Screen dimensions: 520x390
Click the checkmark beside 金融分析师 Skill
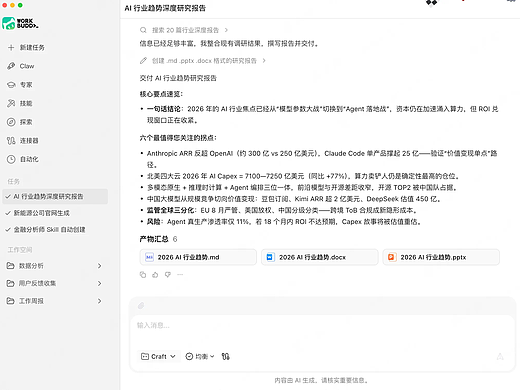click(x=8, y=230)
